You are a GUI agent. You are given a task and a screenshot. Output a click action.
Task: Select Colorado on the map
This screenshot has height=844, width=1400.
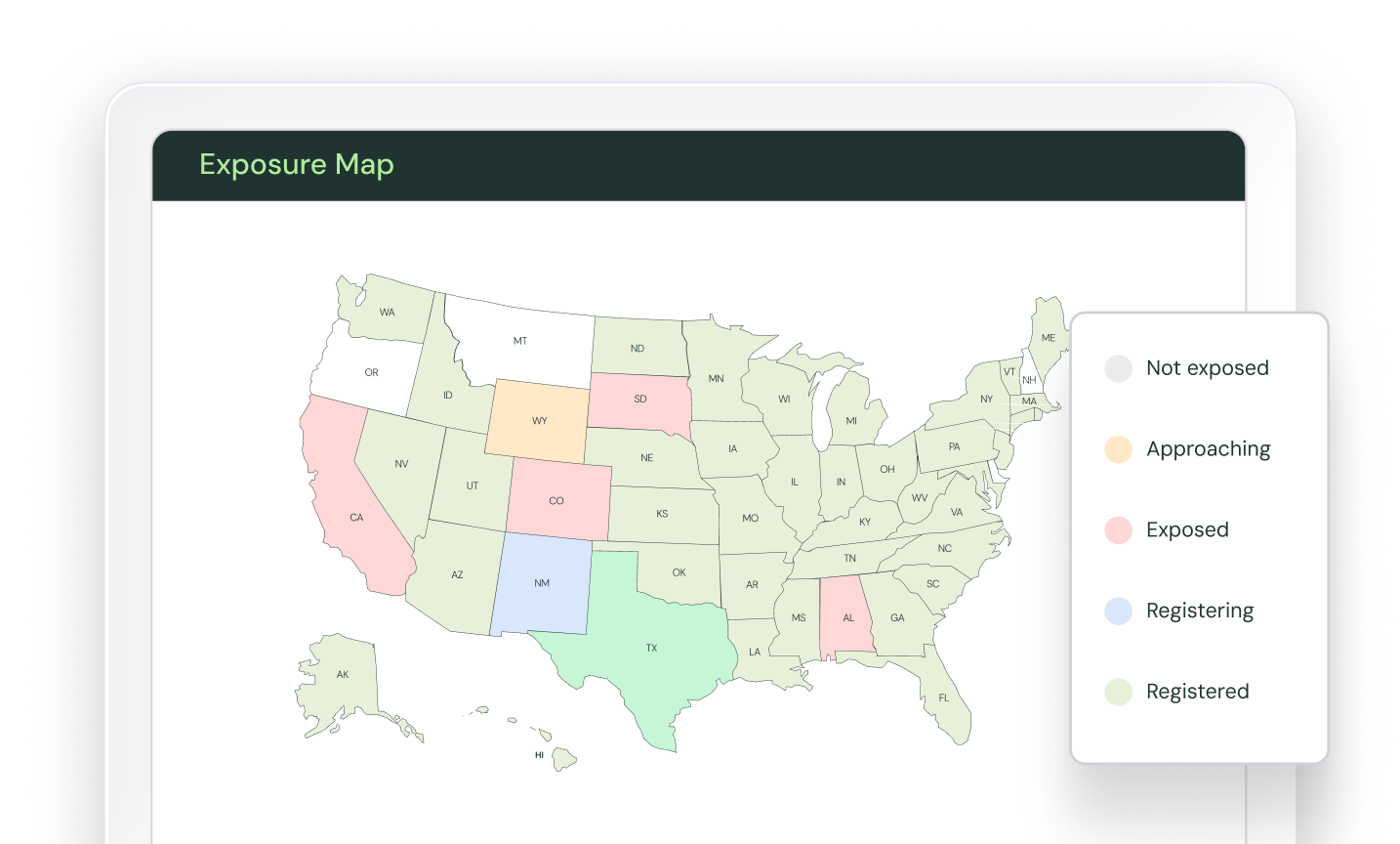556,500
